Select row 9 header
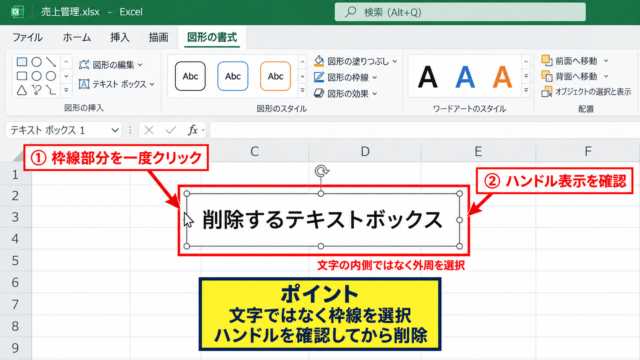Viewport: 640px width, 360px height. click(16, 348)
